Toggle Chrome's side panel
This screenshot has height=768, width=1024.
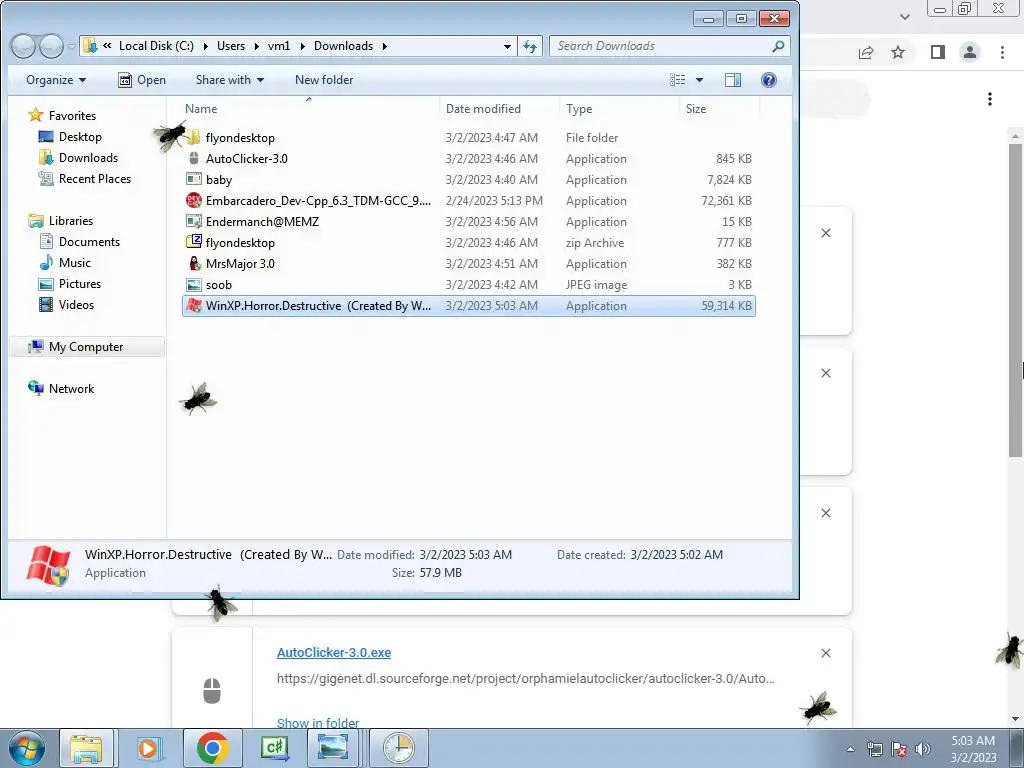(x=938, y=52)
